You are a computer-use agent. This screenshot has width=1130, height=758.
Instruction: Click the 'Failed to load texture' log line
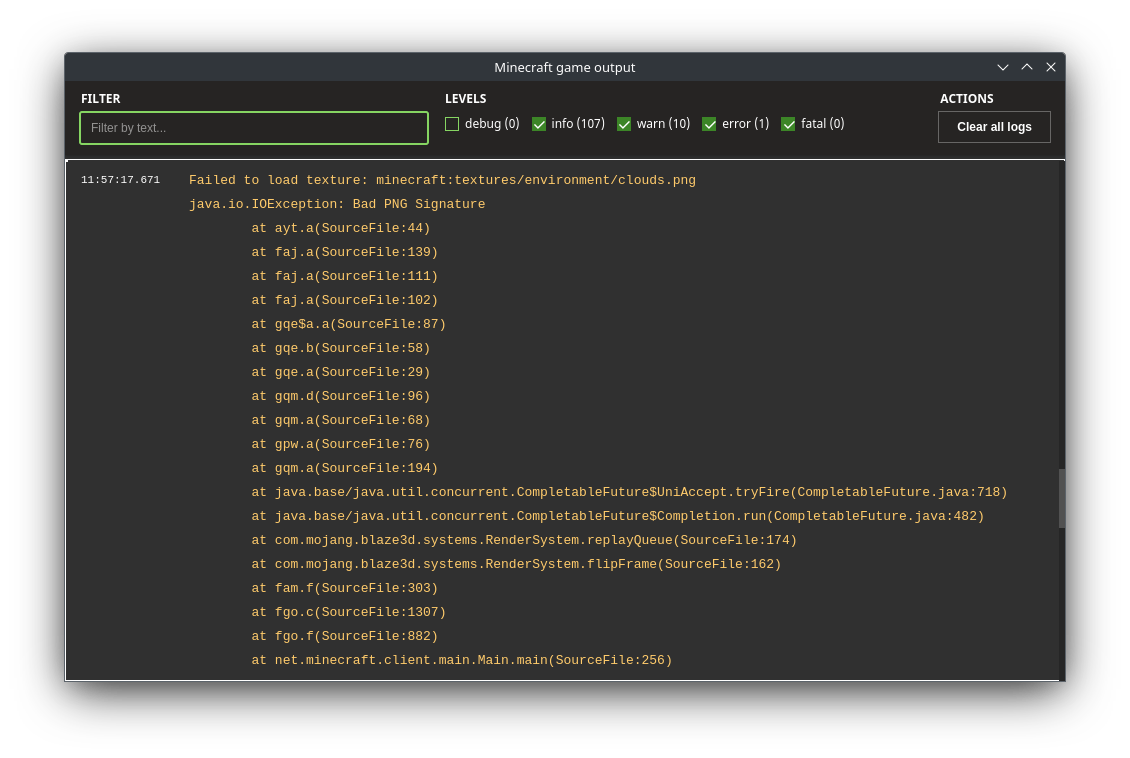point(442,180)
